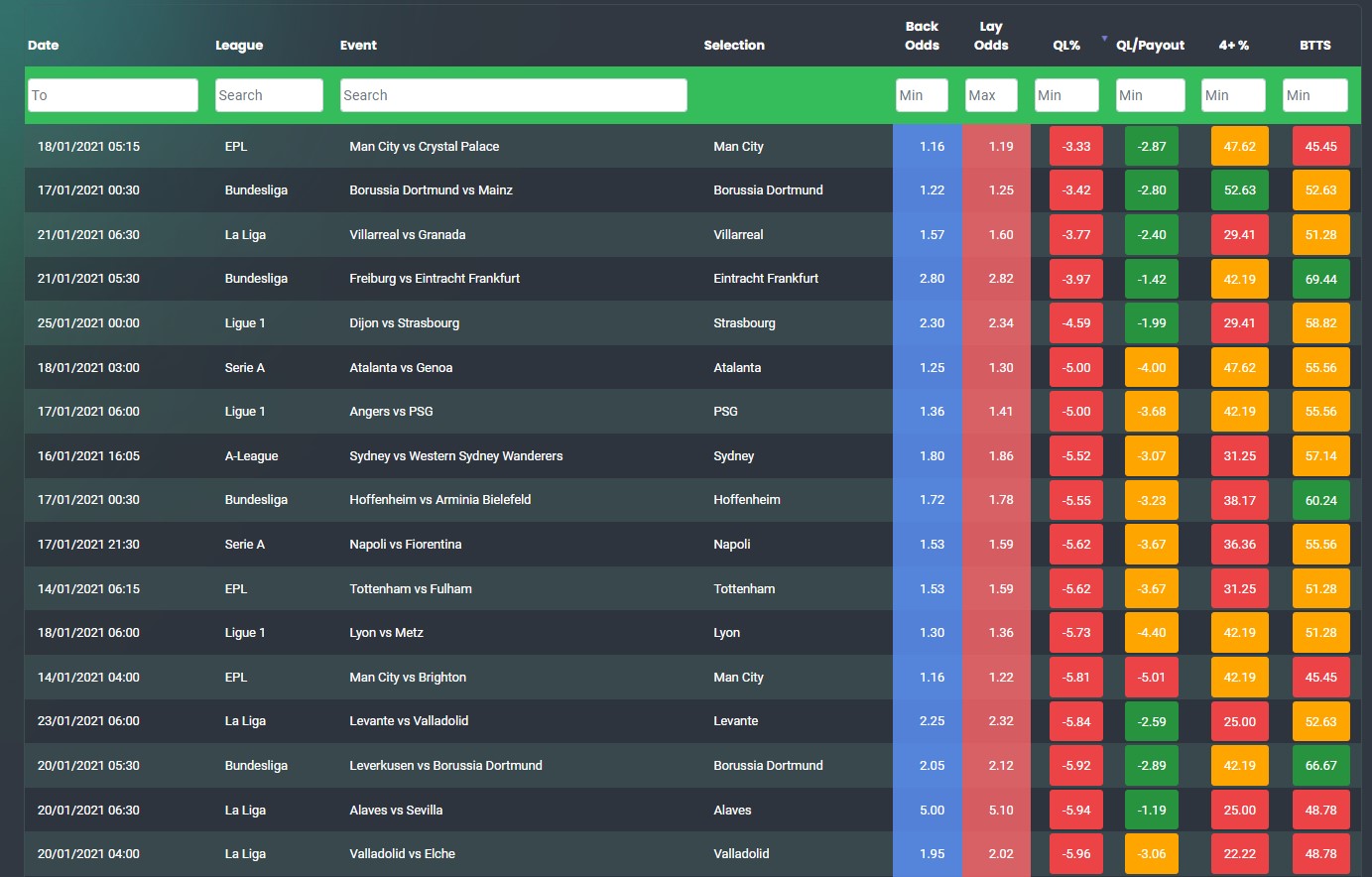The width and height of the screenshot is (1372, 877).
Task: Select Sydney vs Western Sydney Wanderers event
Action: coord(456,455)
